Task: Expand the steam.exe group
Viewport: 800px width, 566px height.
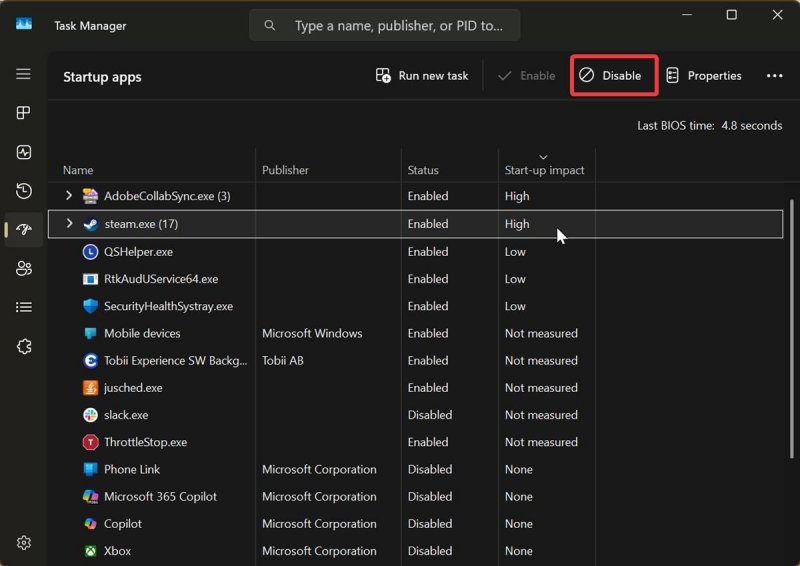Action: [x=69, y=224]
